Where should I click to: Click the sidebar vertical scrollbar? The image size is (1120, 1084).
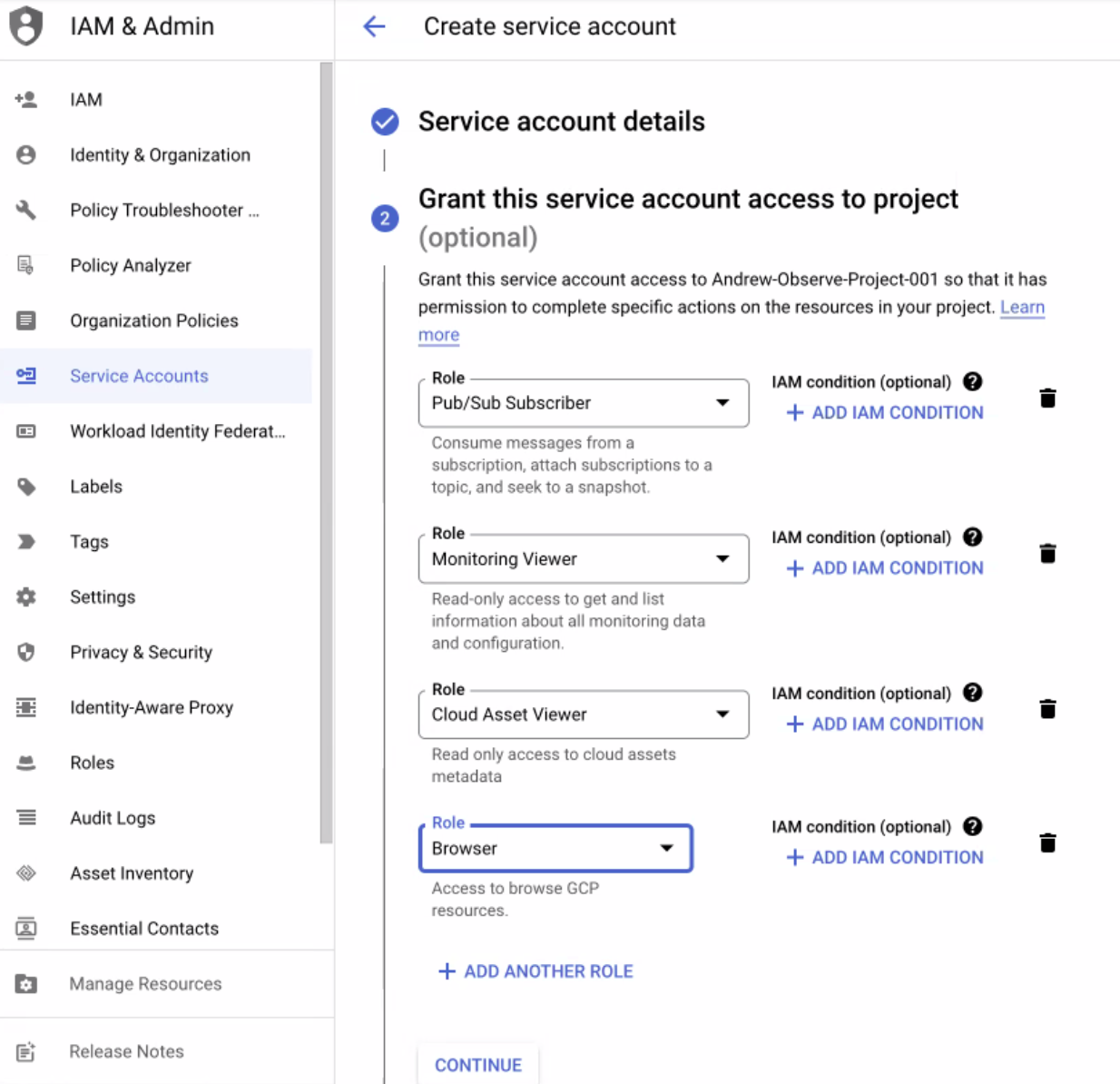(327, 452)
